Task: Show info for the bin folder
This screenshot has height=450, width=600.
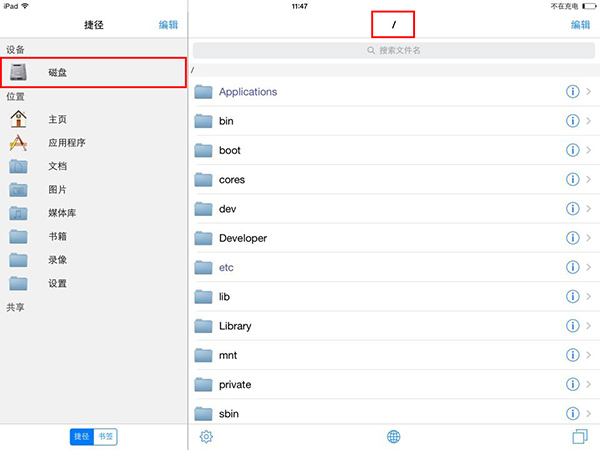Action: pos(572,121)
